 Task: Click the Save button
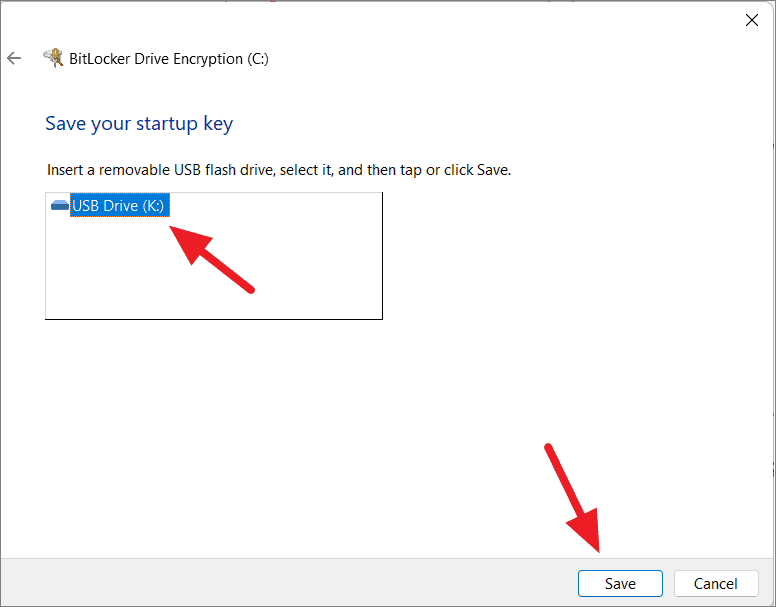(x=620, y=584)
